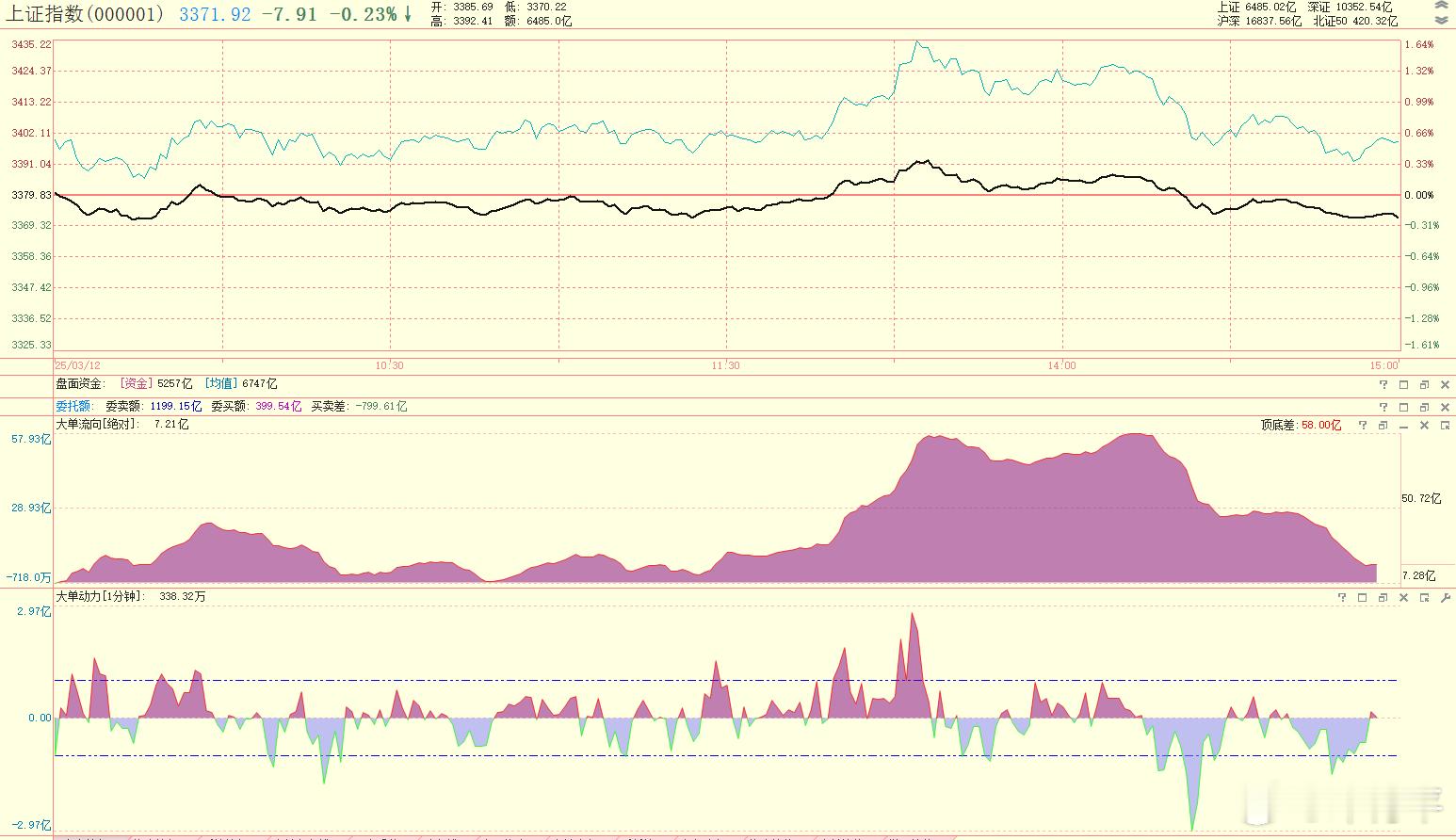Restore the 委托额 panel window

[x=1424, y=407]
